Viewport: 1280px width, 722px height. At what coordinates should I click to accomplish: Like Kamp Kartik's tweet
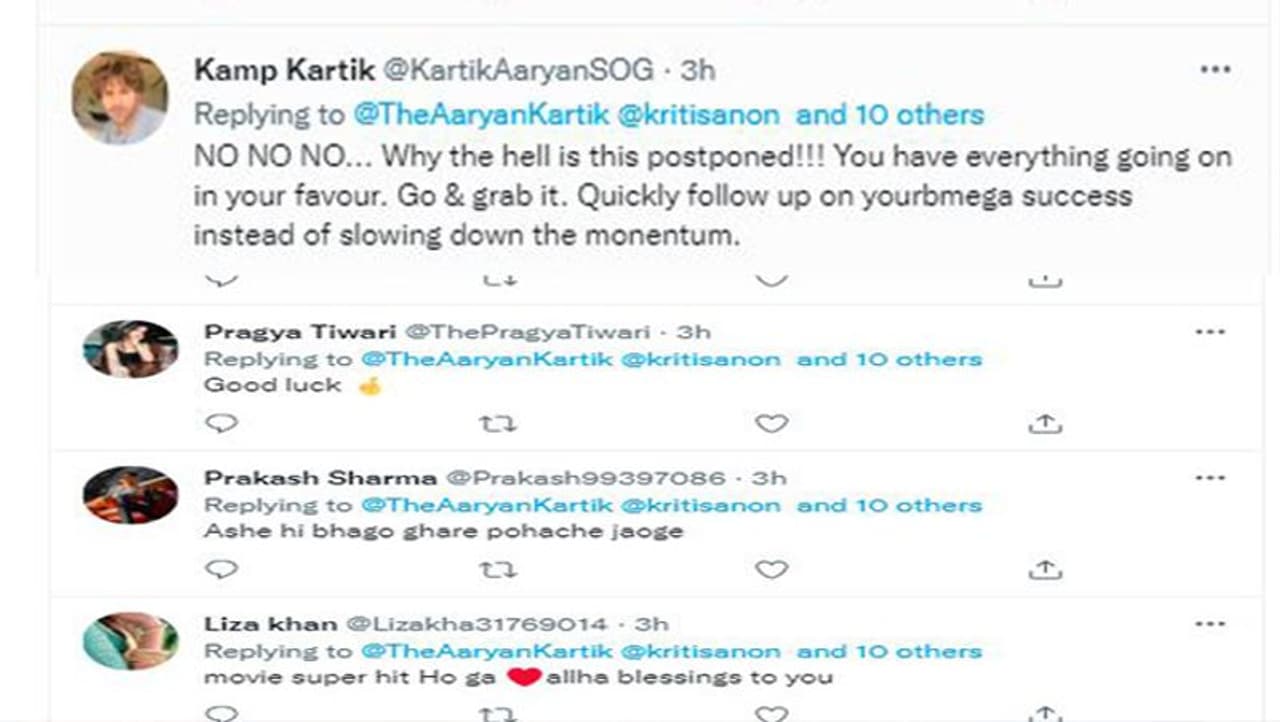coord(771,280)
